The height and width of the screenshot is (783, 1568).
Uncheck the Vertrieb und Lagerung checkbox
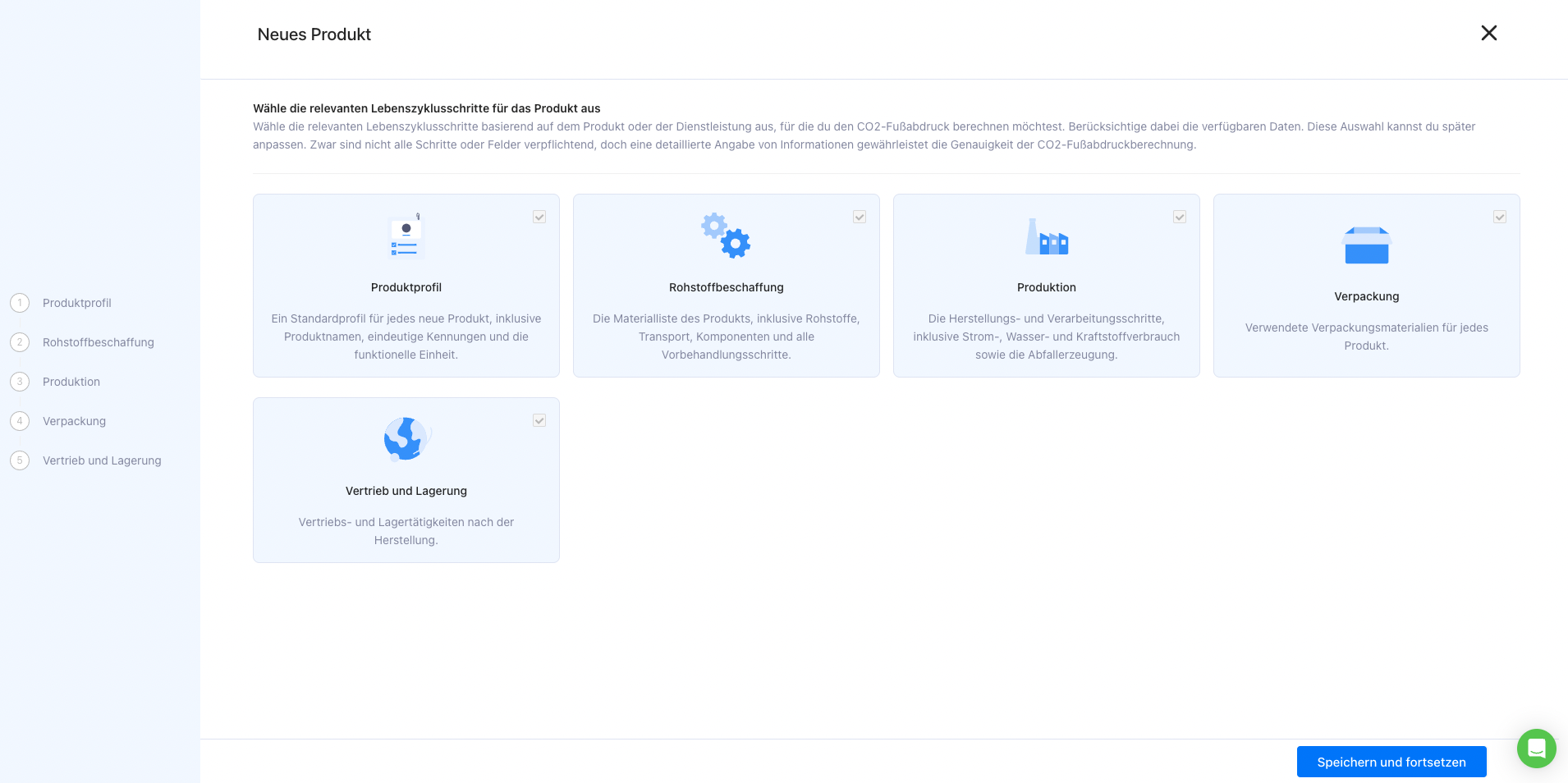point(539,420)
